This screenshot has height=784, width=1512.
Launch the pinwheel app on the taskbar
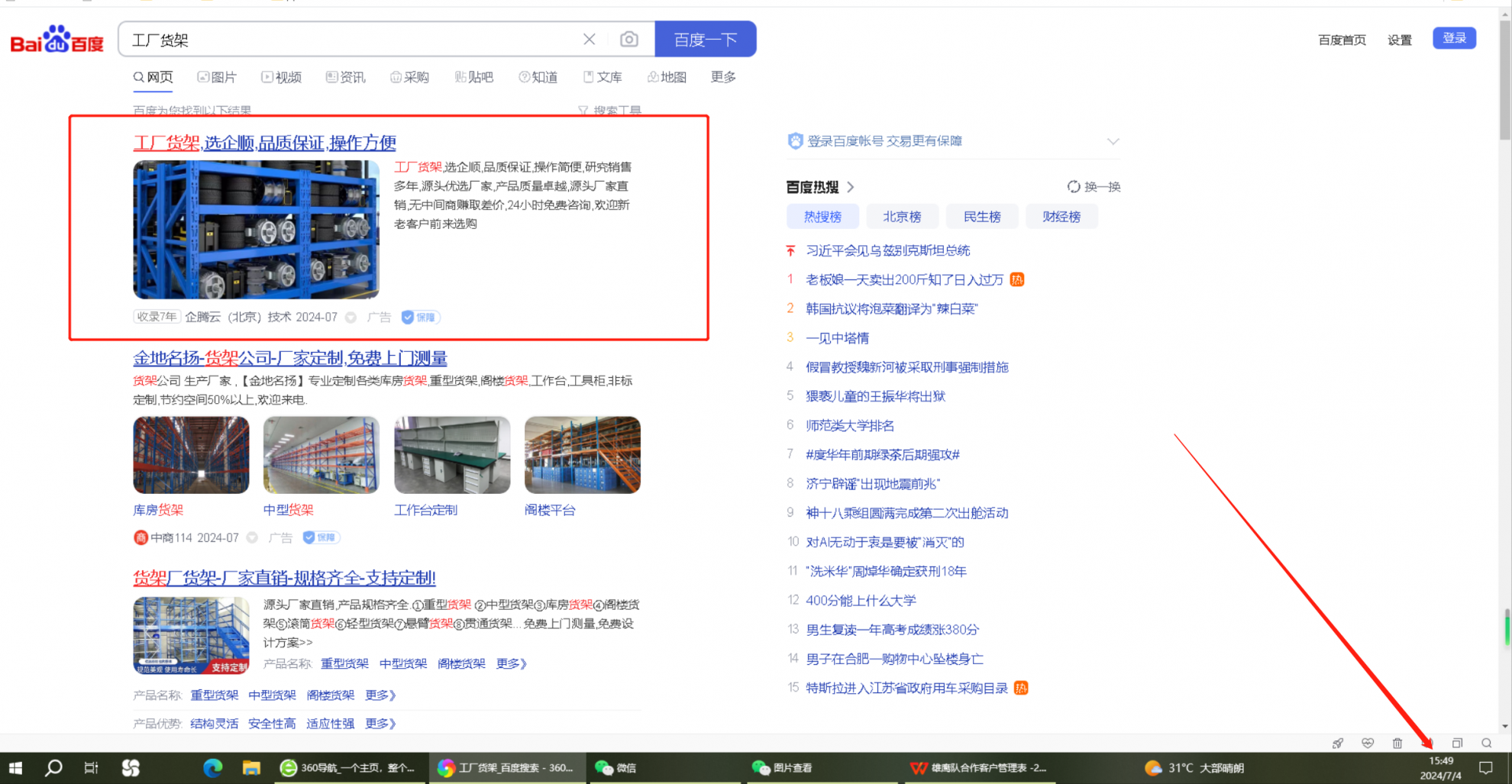(x=131, y=768)
